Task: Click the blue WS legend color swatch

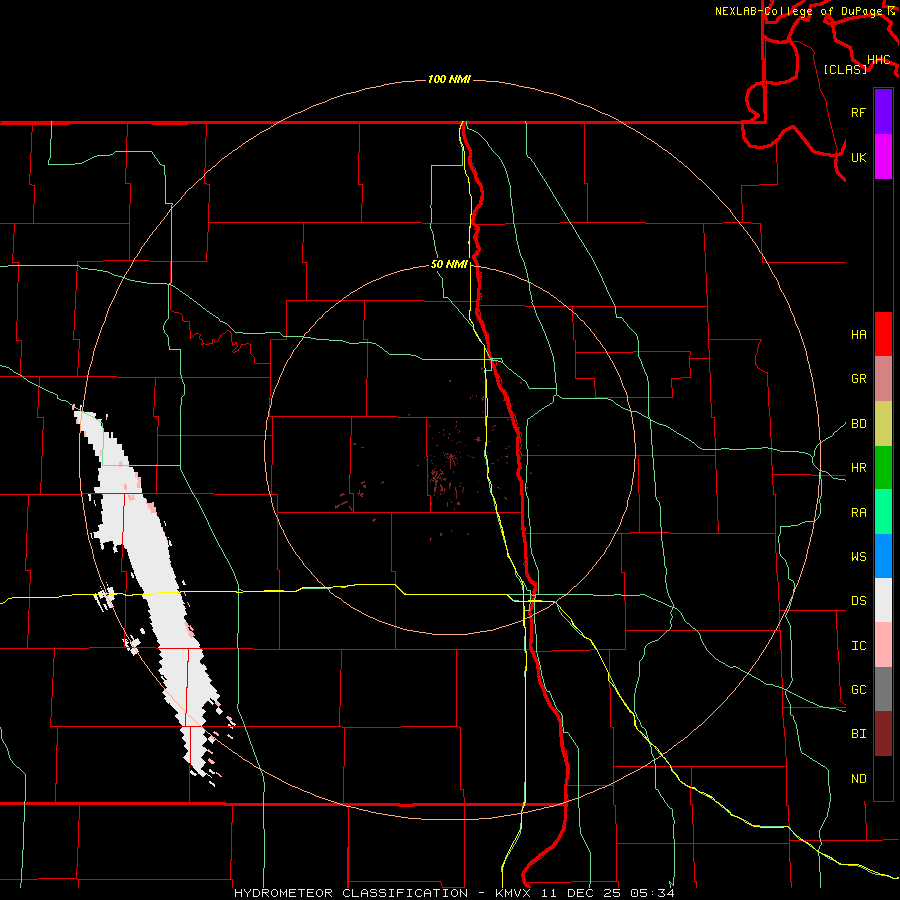Action: coord(883,556)
